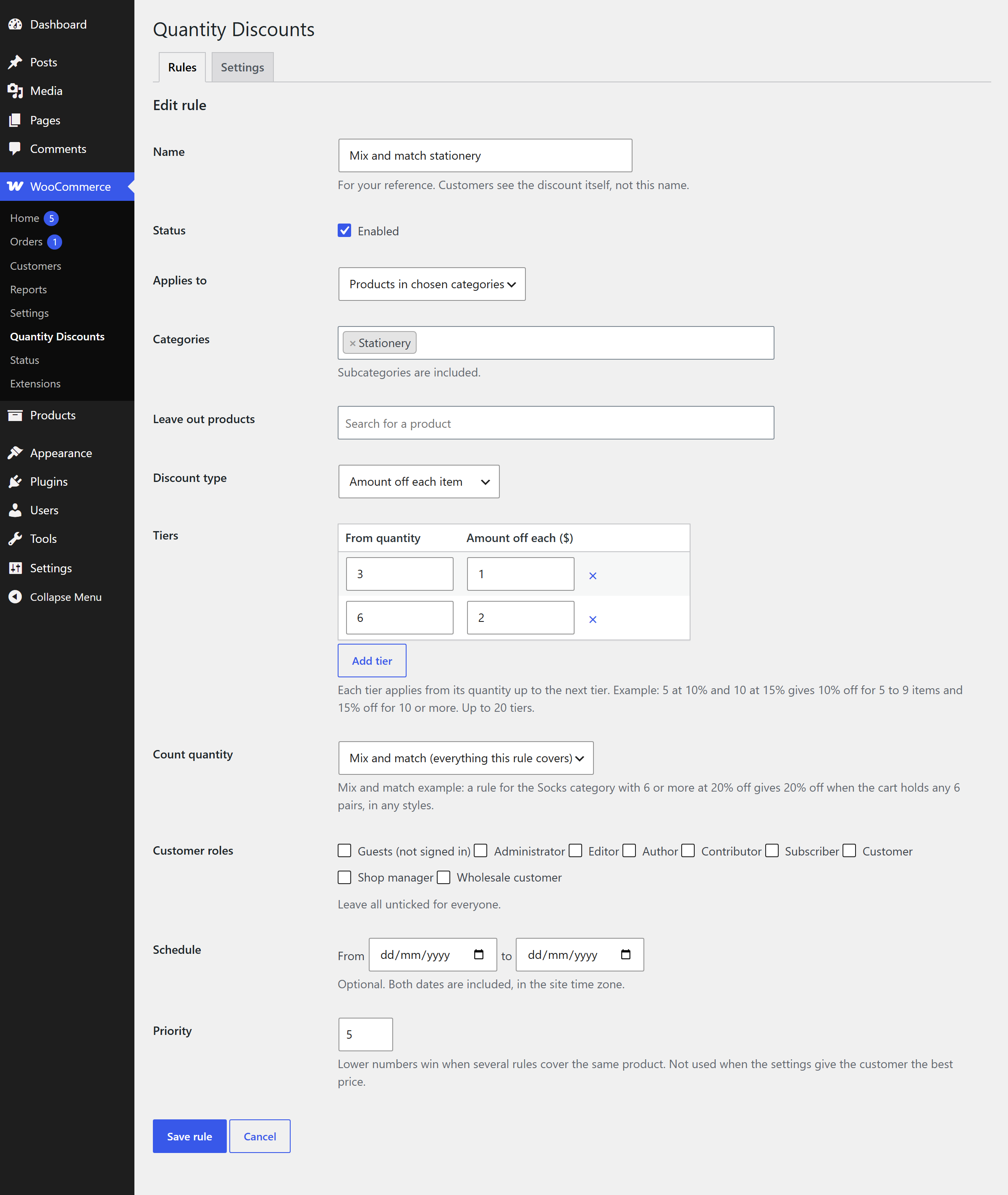The height and width of the screenshot is (1195, 1008).
Task: Click the Users person icon
Action: pos(16,510)
